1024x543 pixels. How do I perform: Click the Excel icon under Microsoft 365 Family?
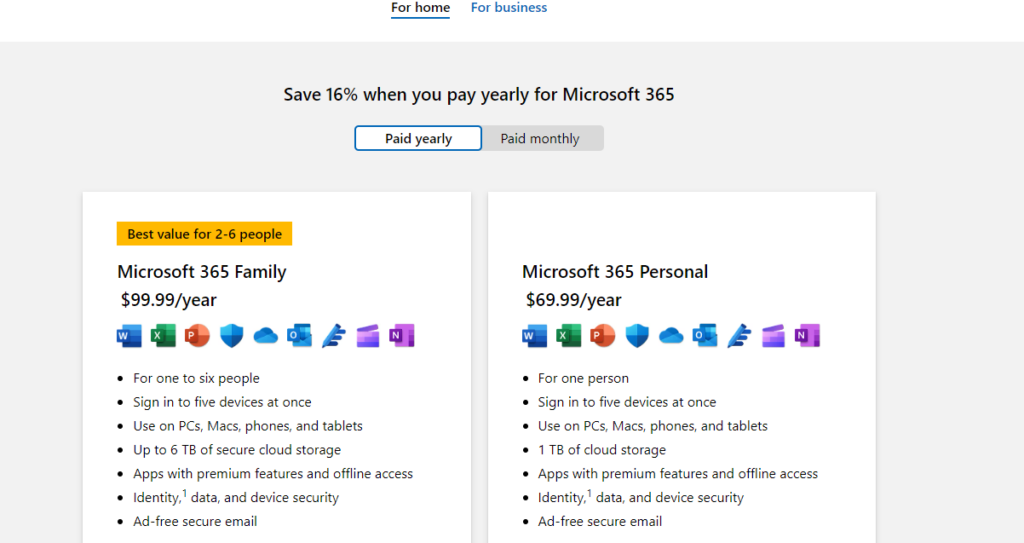click(163, 336)
